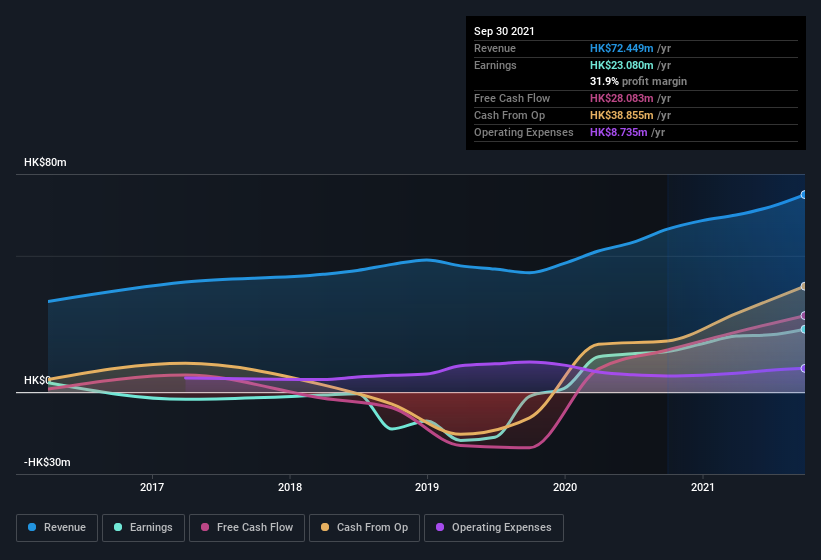
Task: Click the Revenue line end marker
Action: pyautogui.click(x=804, y=195)
